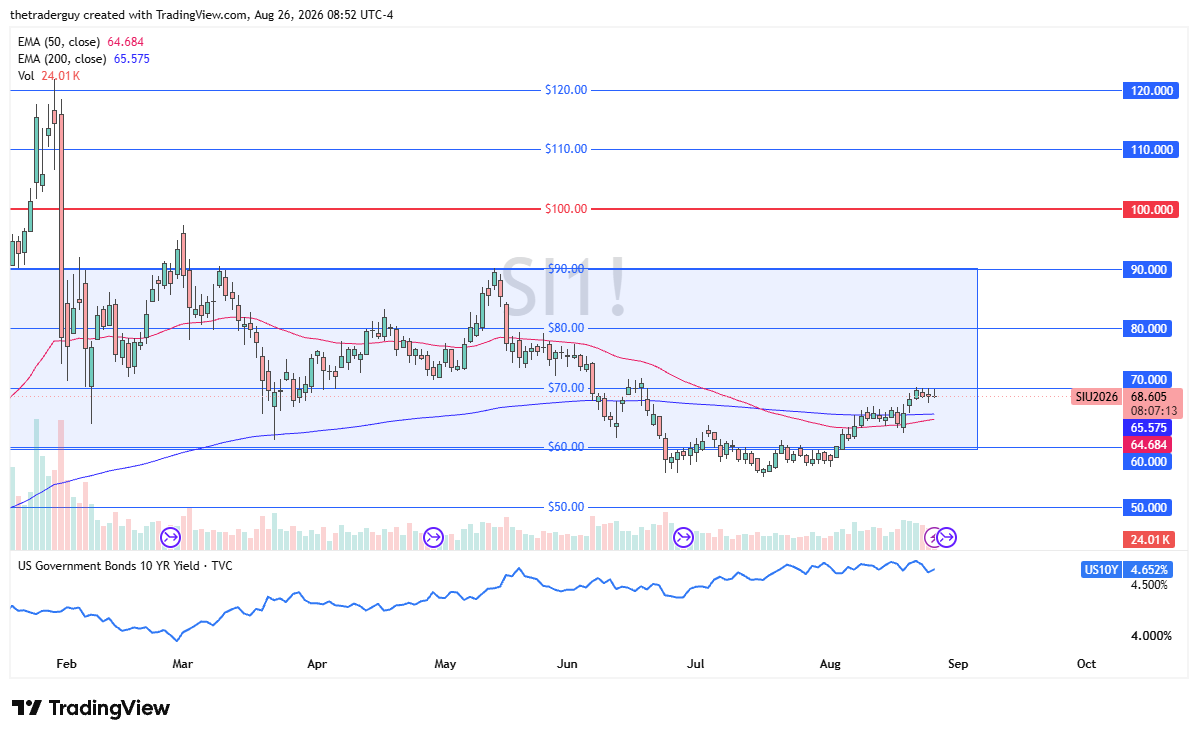Click the $60.00 line label
This screenshot has height=738, width=1198.
(x=566, y=447)
